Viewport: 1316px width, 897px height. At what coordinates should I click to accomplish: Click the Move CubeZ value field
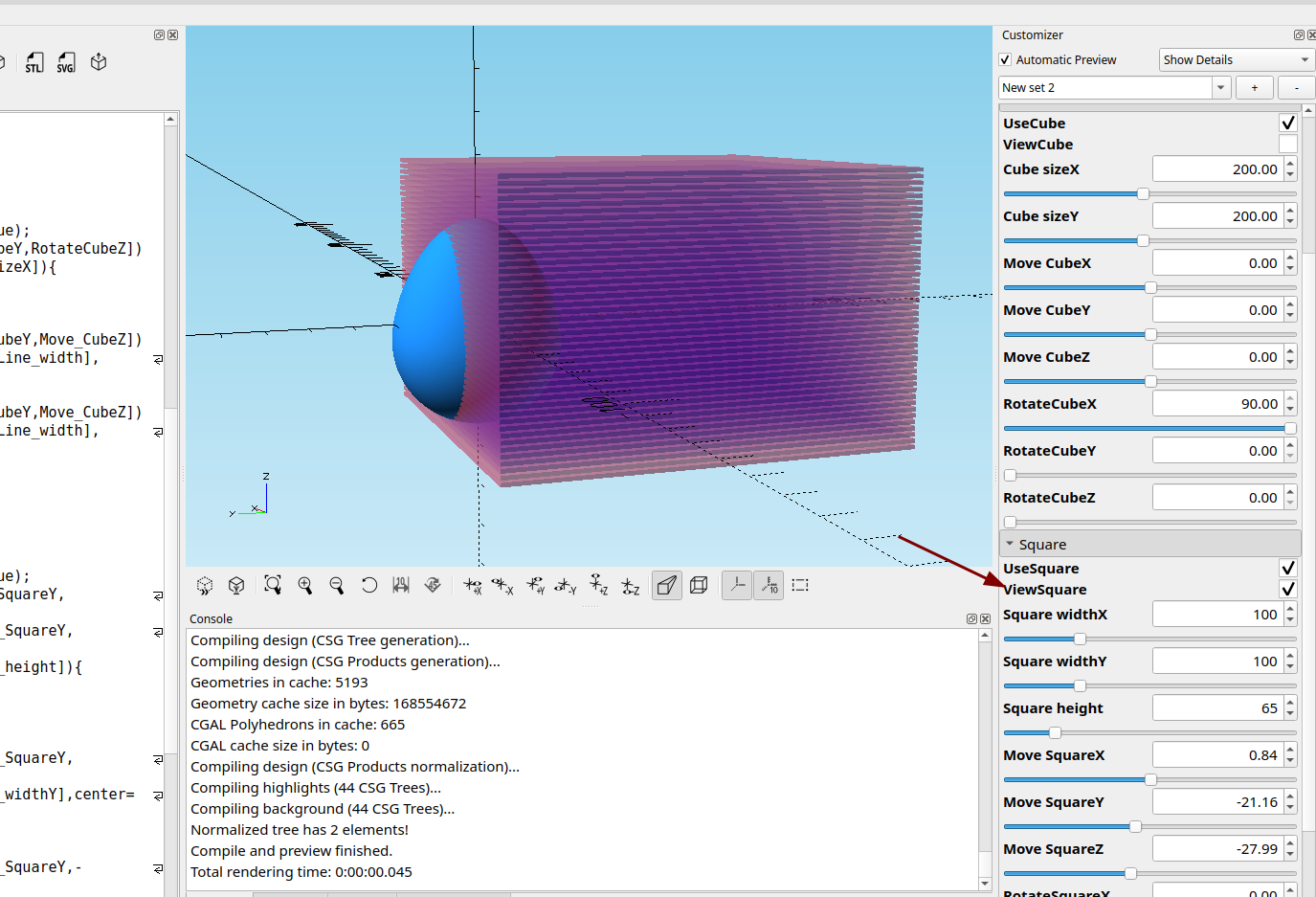point(1217,357)
